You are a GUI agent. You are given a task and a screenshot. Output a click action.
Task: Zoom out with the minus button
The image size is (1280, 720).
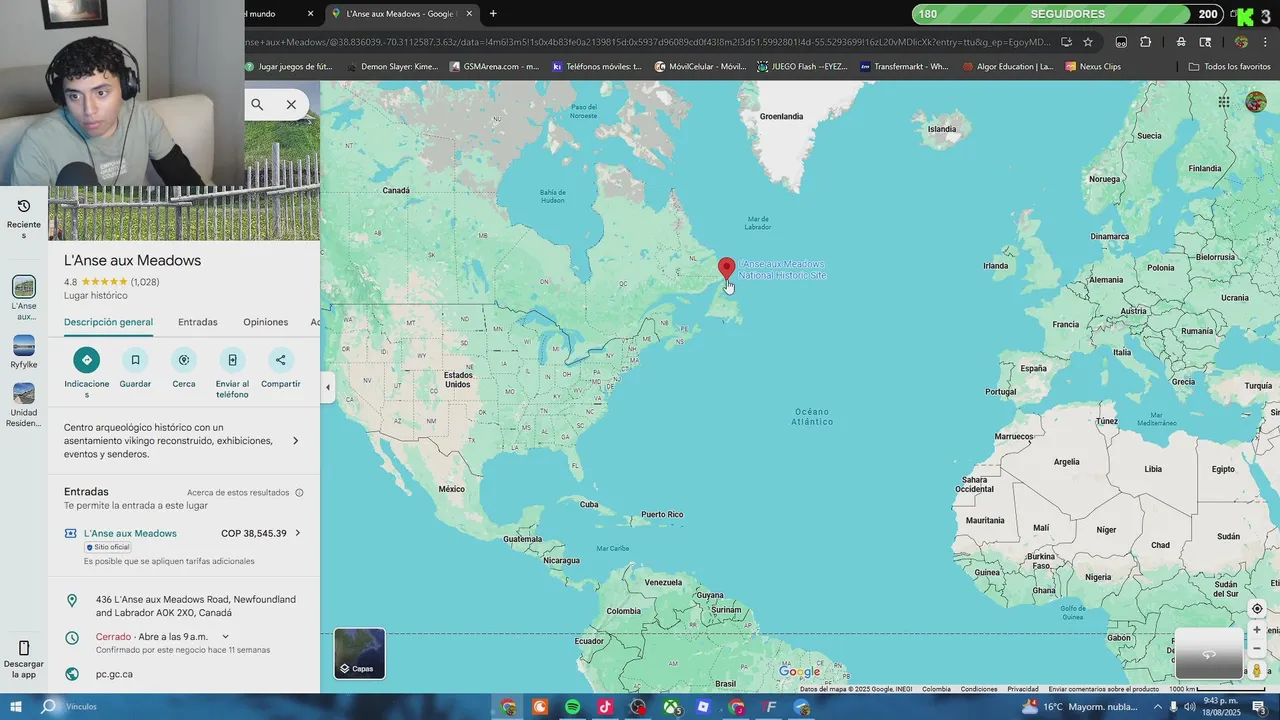[x=1257, y=648]
